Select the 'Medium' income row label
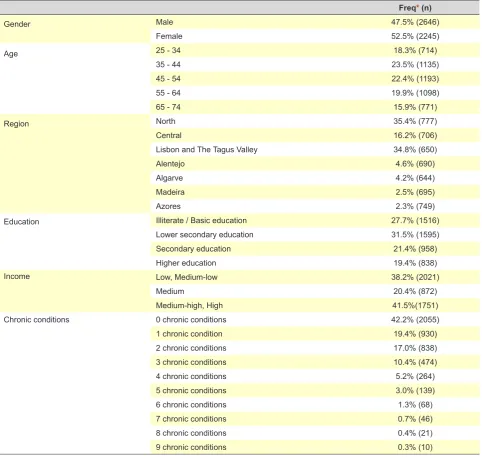 170,291
